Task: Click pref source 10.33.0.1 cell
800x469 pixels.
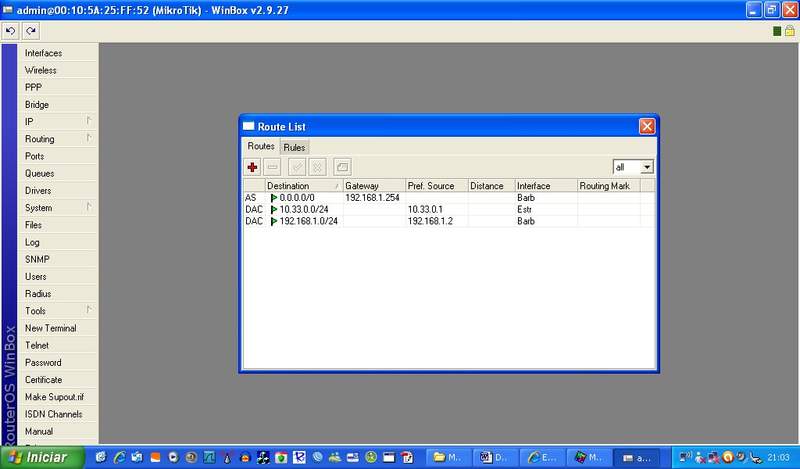Action: point(426,209)
